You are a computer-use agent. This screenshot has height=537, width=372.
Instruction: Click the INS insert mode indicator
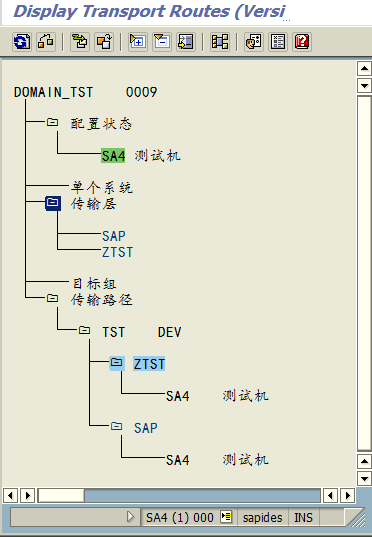303,517
